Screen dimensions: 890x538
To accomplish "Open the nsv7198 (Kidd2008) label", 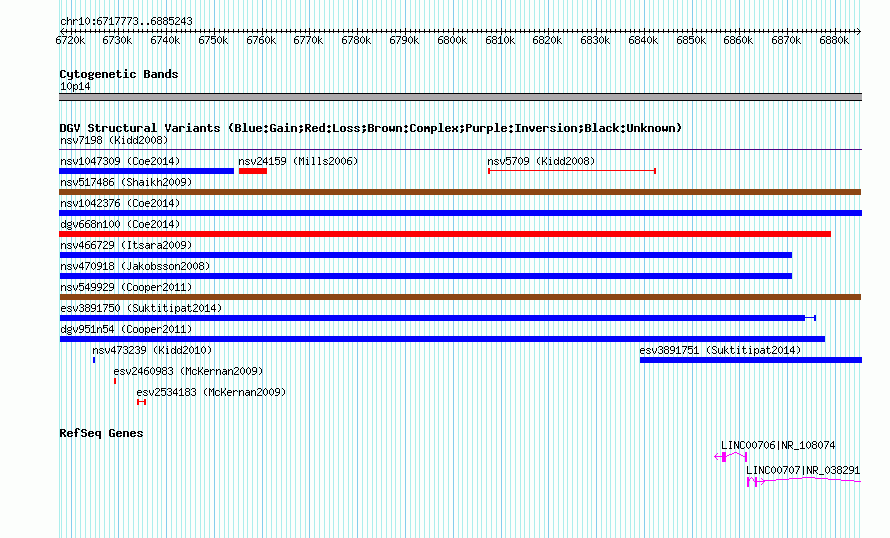I will pyautogui.click(x=114, y=140).
